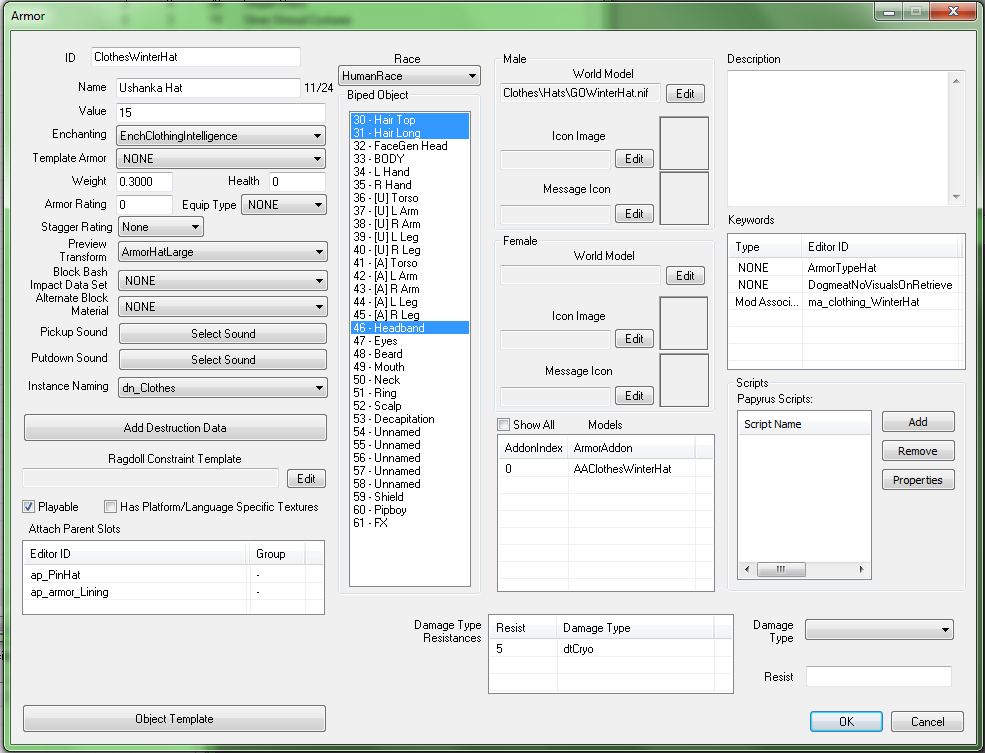Click Select Sound for Pickup Sound
Image resolution: width=985 pixels, height=753 pixels.
tap(223, 333)
